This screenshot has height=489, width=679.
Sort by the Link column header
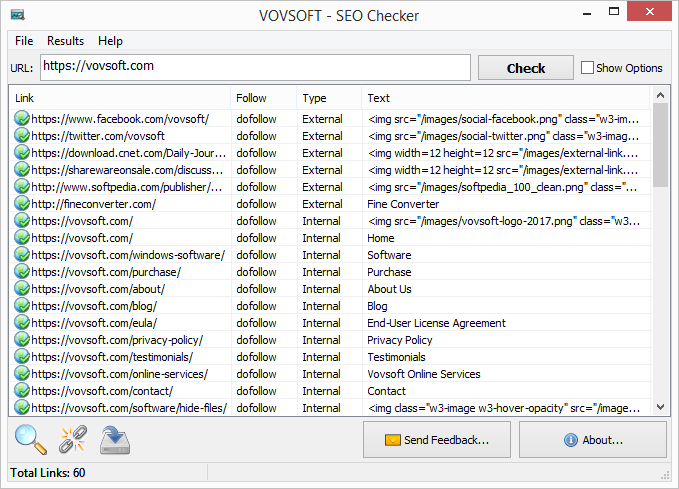point(120,98)
